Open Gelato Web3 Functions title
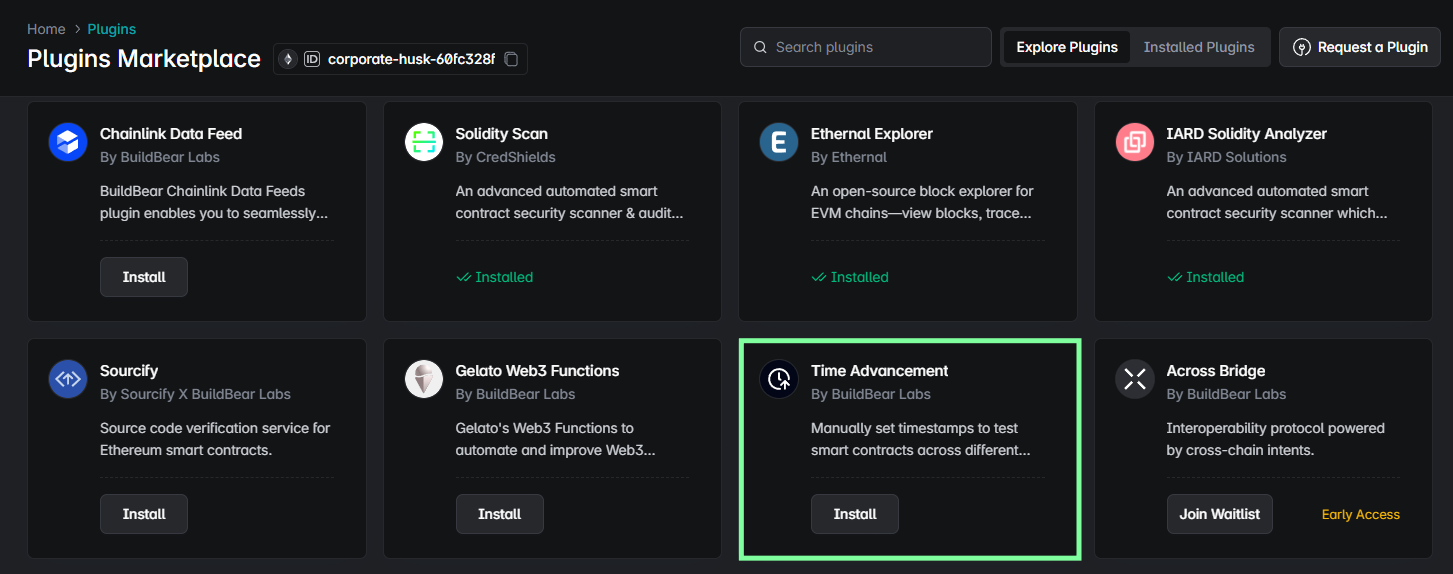Screen dimensions: 1453x574 tap(537, 370)
